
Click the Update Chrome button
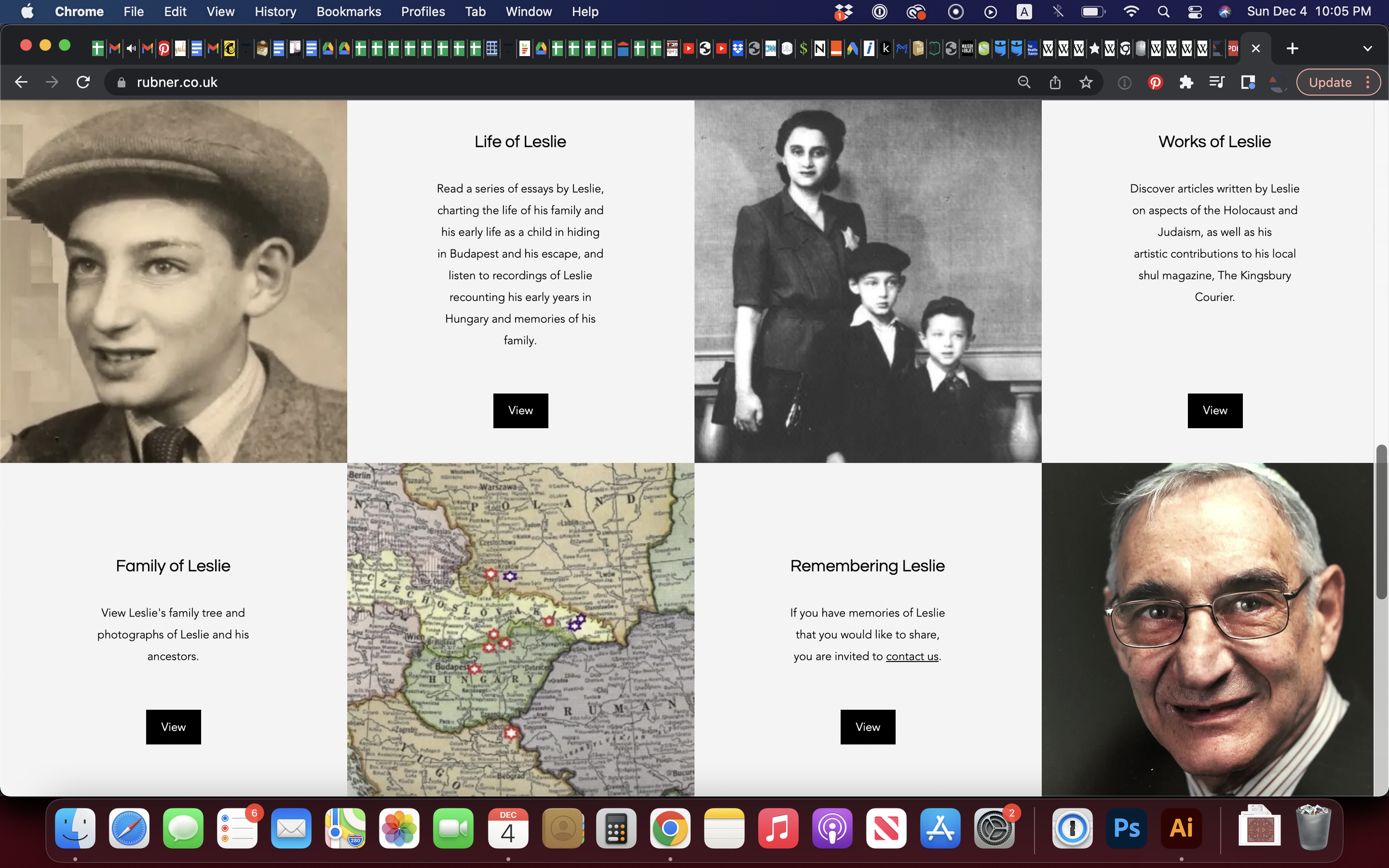[1330, 82]
